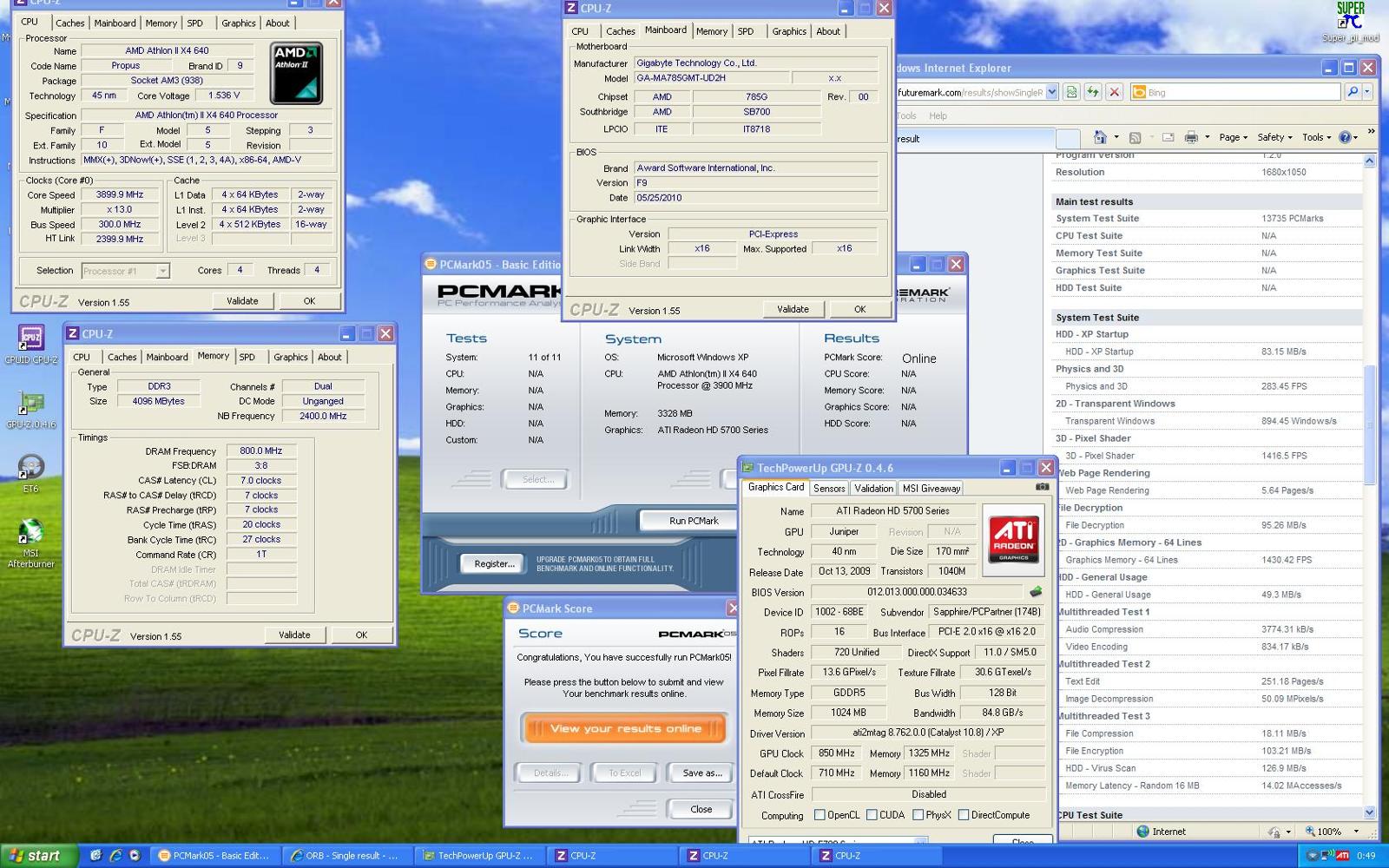Stop page loading in Internet Explorer
The image size is (1389, 868).
1115,92
